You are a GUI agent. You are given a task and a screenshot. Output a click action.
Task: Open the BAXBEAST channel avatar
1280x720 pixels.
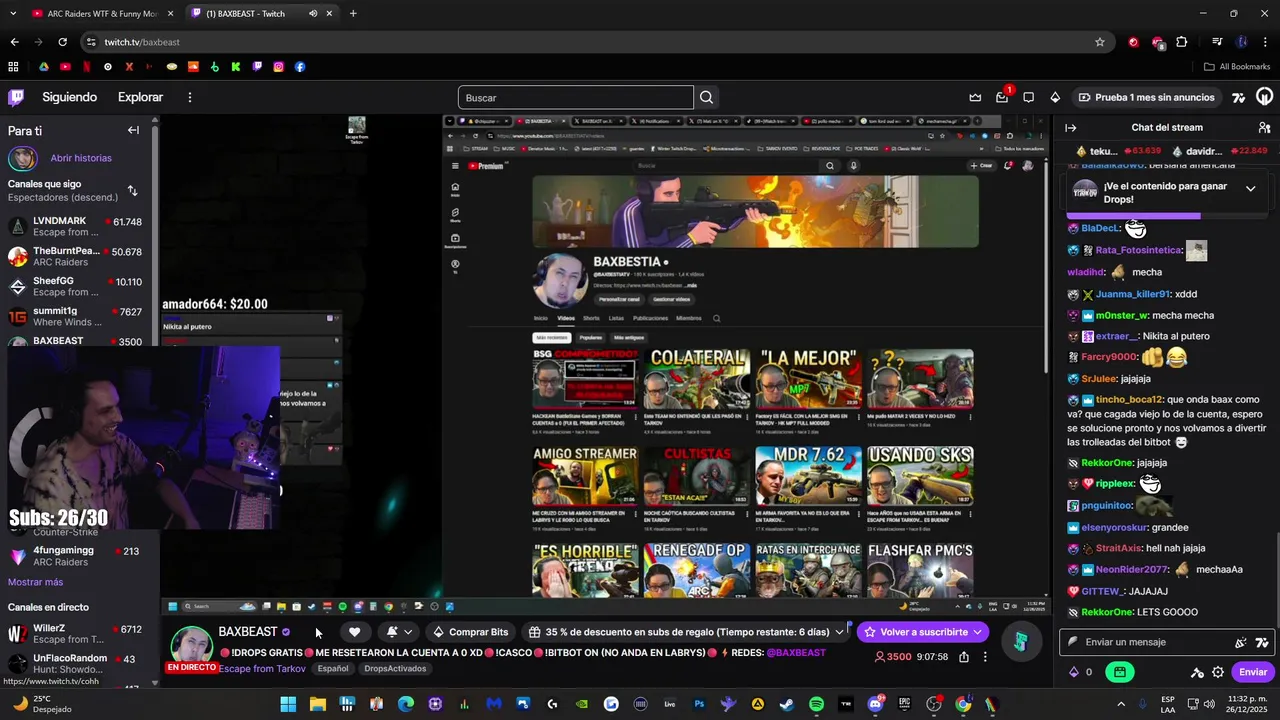click(191, 645)
